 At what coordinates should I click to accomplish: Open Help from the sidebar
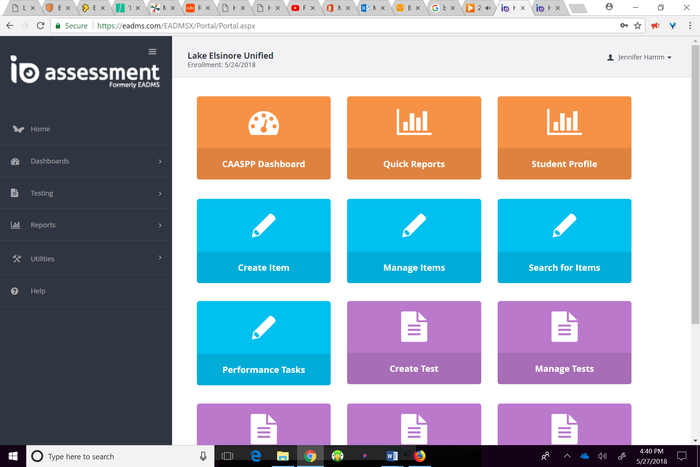click(x=38, y=291)
